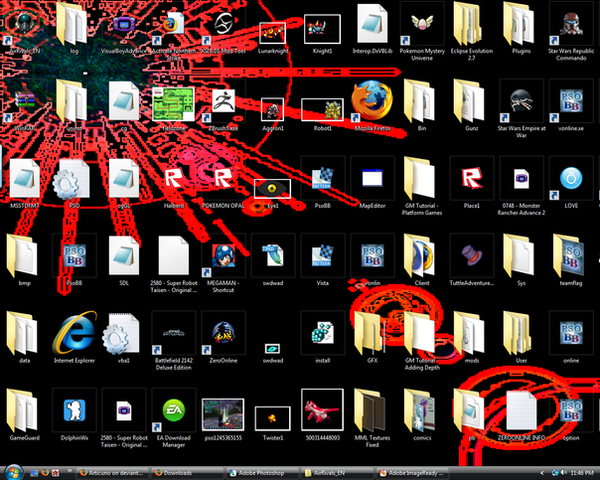Launch the large Mozilla Firefox desktop shortcut
Screen dimensions: 600x480
372,101
